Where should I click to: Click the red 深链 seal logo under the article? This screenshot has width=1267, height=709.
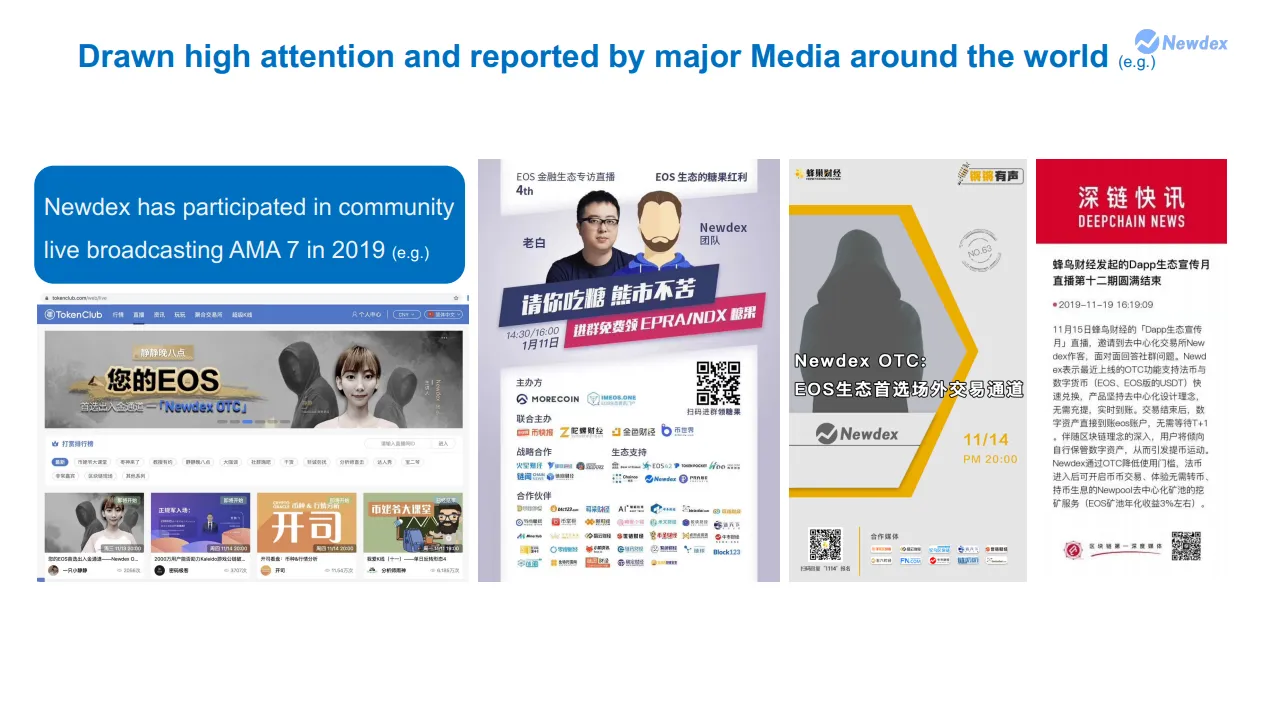pos(1074,548)
